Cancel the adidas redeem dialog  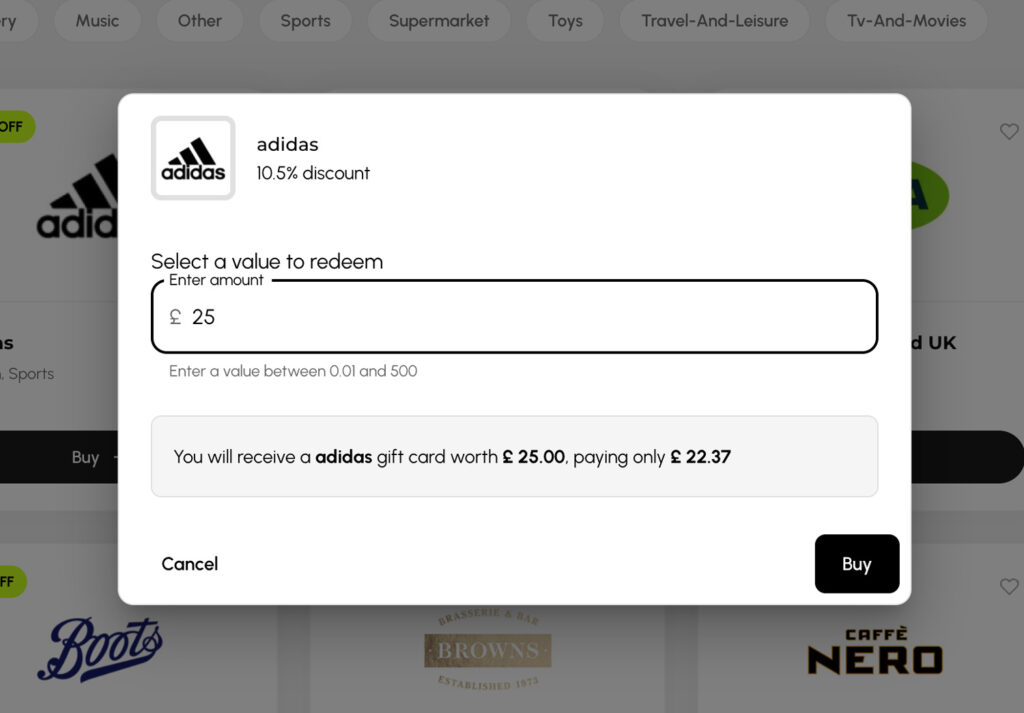pyautogui.click(x=190, y=564)
